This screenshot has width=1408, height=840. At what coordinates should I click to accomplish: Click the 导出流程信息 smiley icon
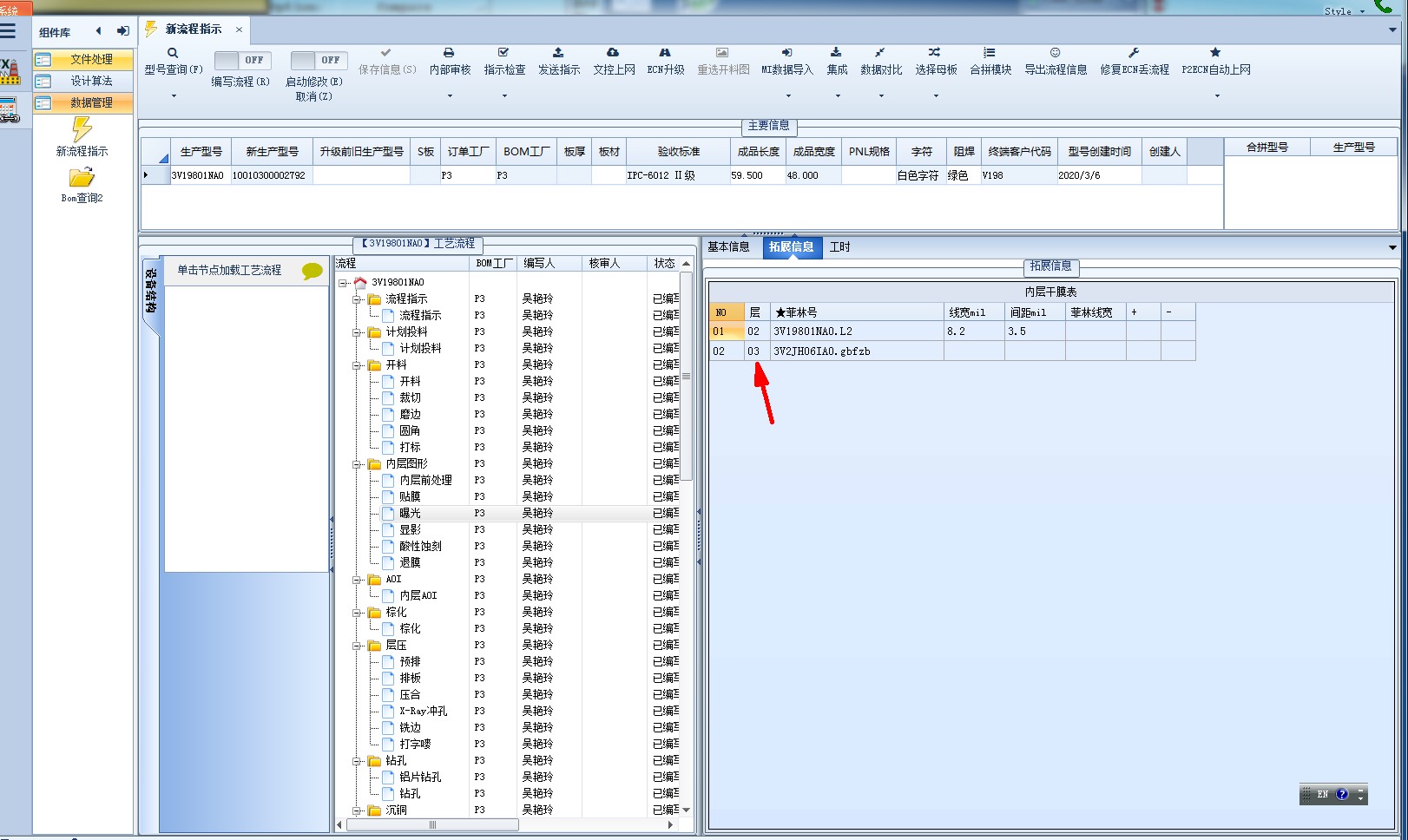click(1056, 53)
